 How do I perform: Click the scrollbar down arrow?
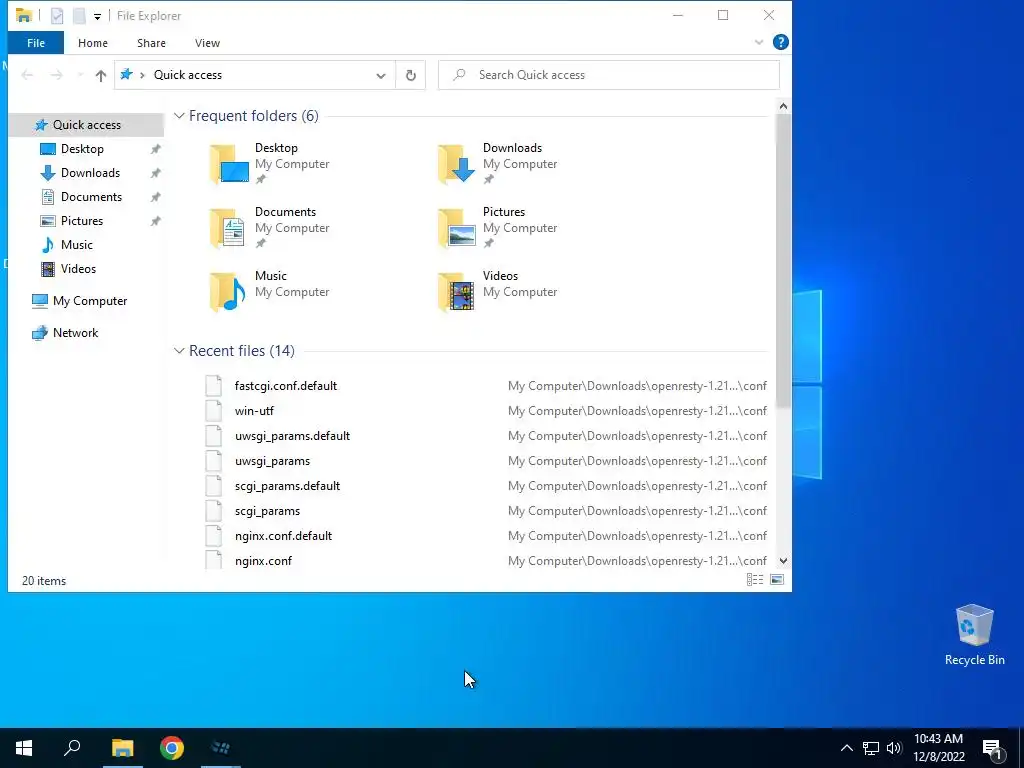[783, 560]
